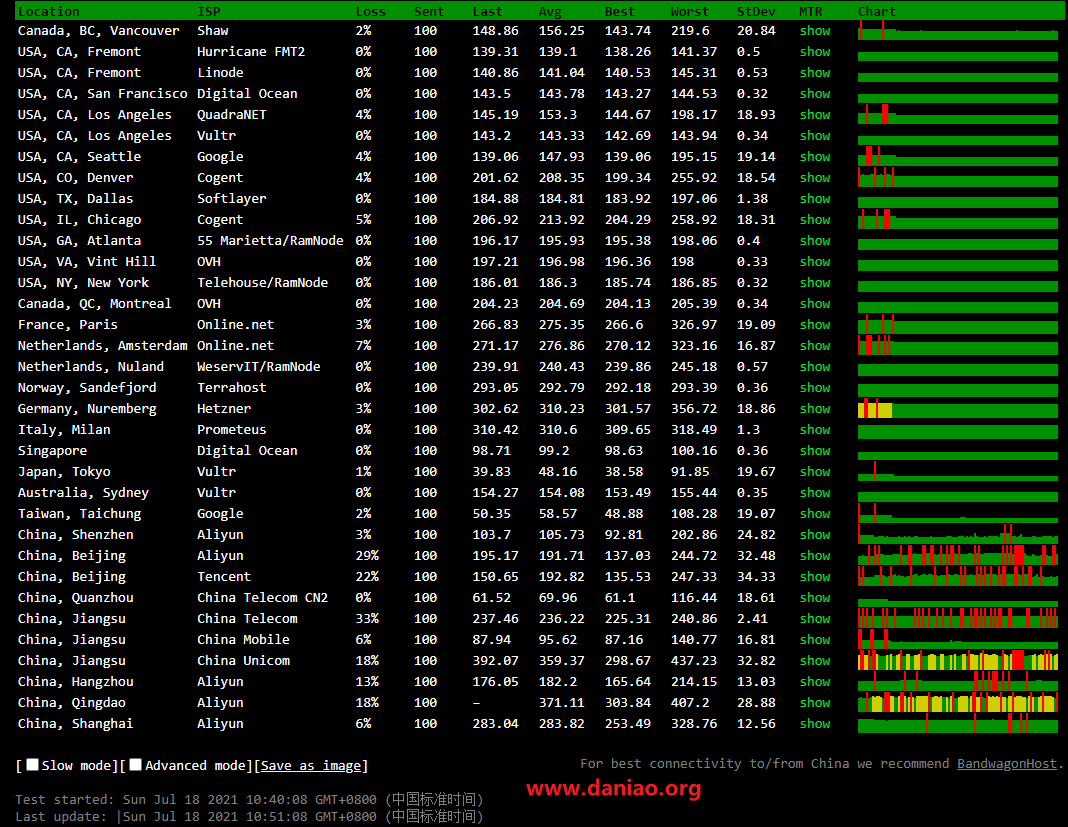Image resolution: width=1068 pixels, height=827 pixels.
Task: Show MTR for Beijing Aliyun row
Action: pyautogui.click(x=815, y=556)
